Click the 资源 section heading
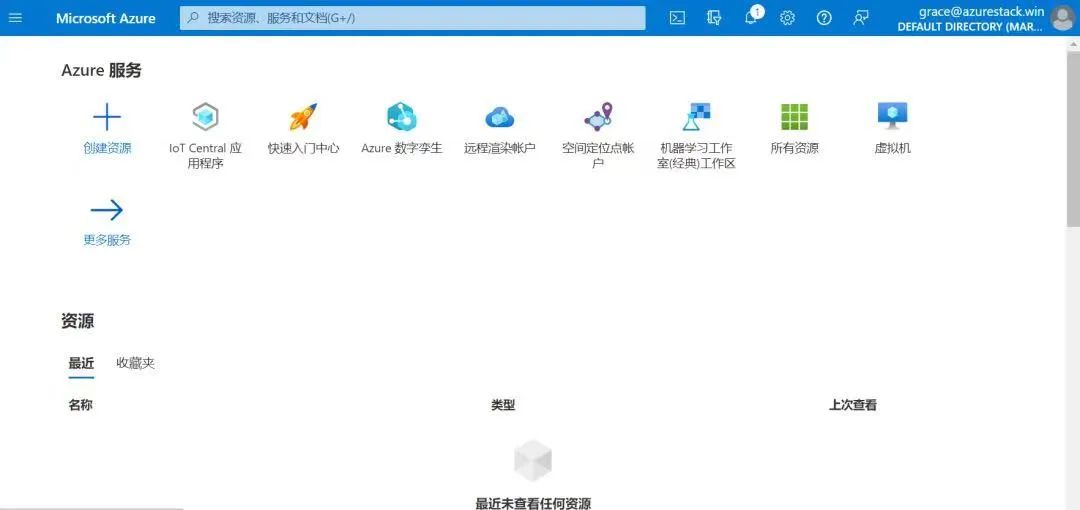 (78, 321)
